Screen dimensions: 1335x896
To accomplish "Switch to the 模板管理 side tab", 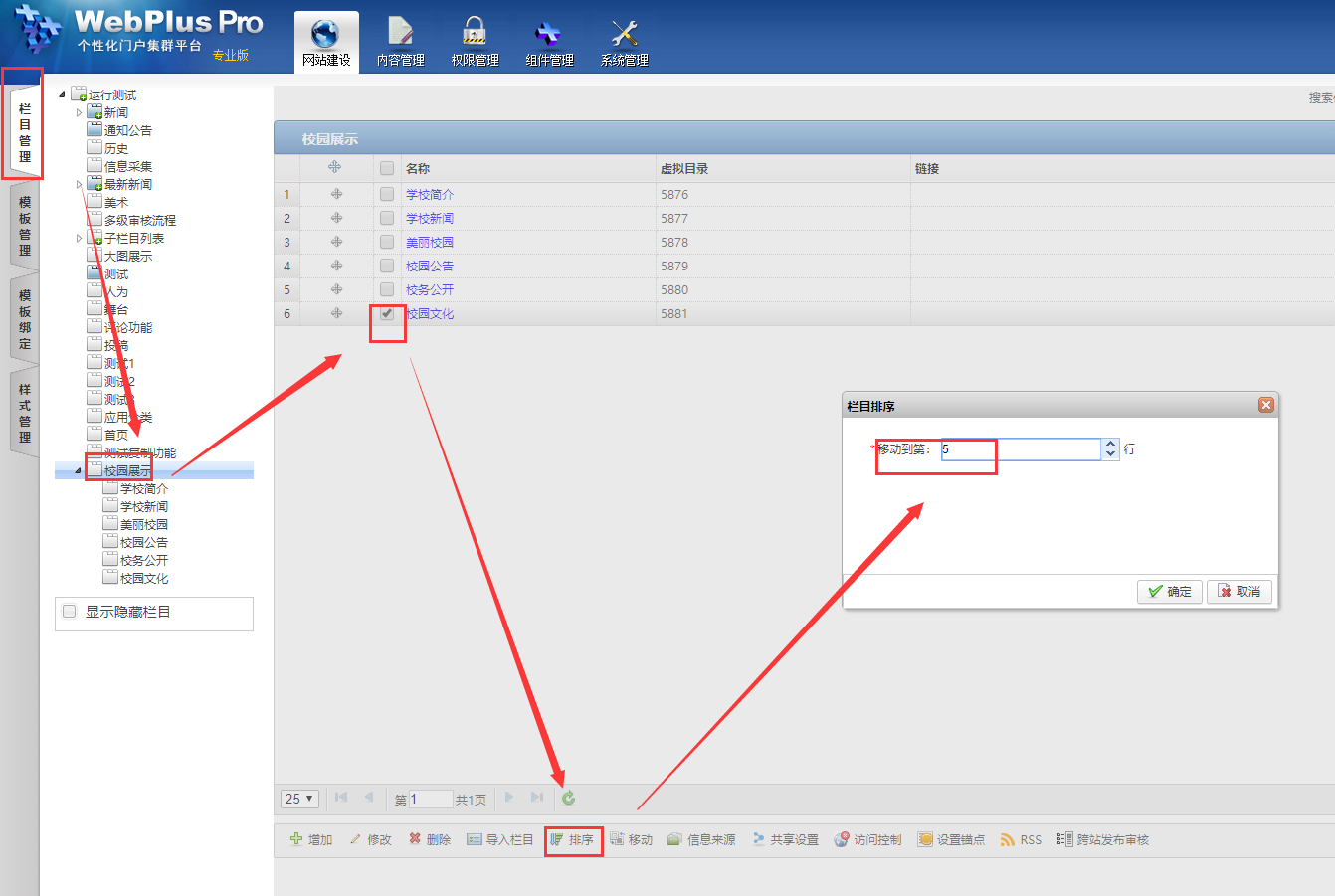I will 24,226.
